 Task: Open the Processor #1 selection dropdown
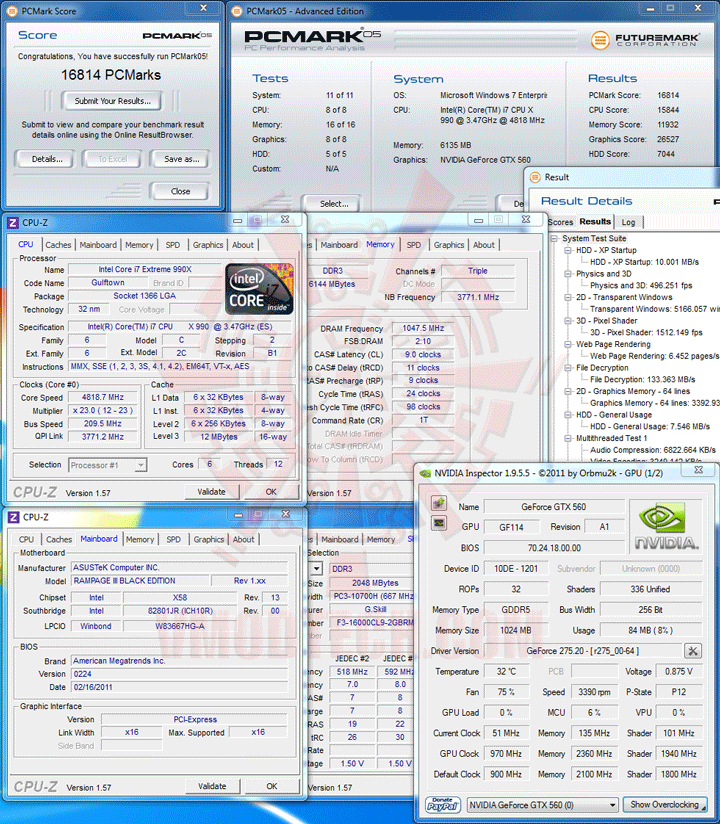140,465
